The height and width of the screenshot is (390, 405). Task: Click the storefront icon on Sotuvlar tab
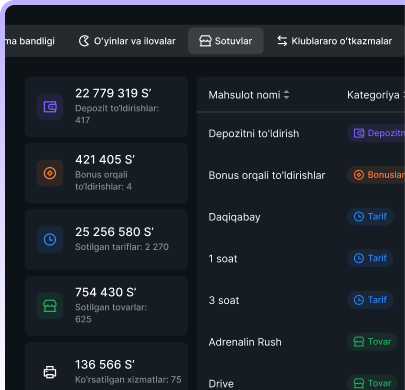tap(205, 41)
